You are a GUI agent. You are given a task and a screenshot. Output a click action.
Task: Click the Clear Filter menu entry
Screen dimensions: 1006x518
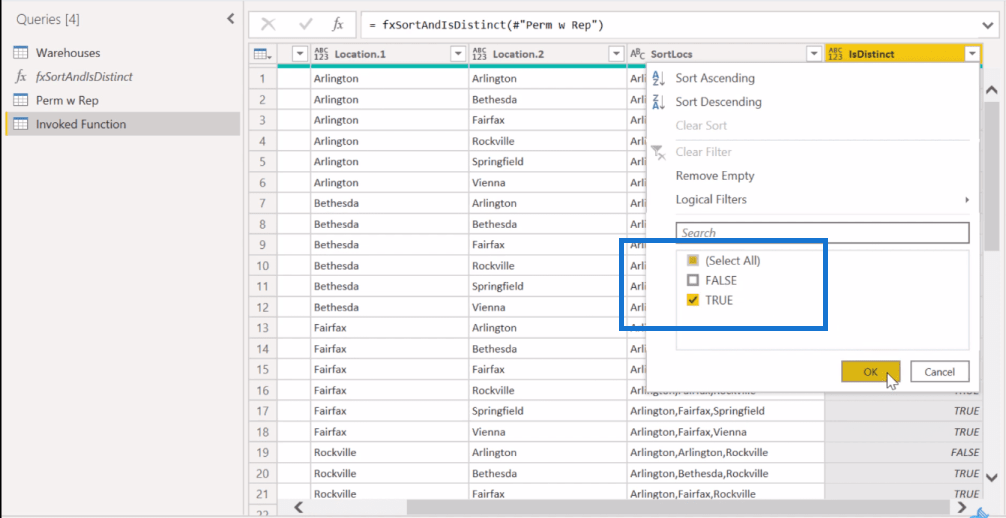pyautogui.click(x=703, y=152)
